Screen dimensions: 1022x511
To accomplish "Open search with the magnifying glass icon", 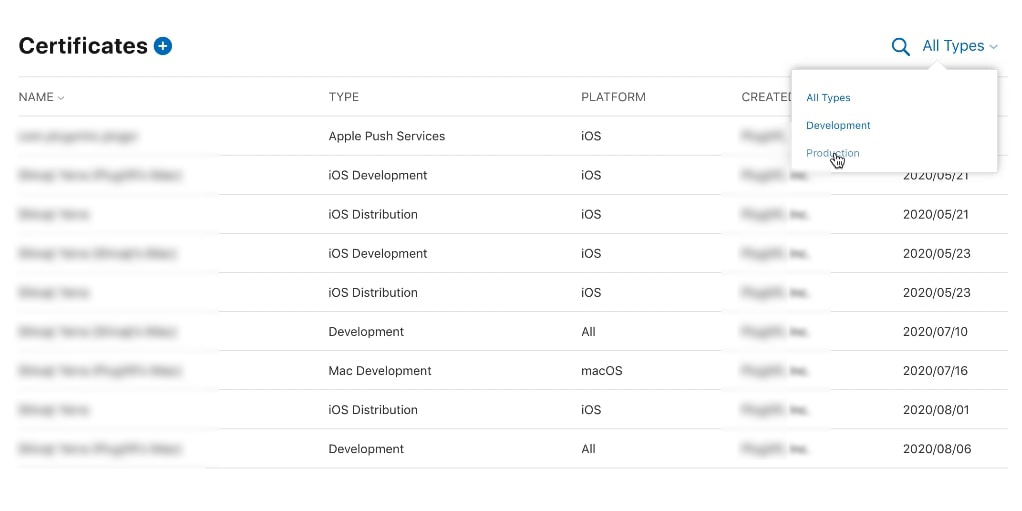I will click(900, 47).
